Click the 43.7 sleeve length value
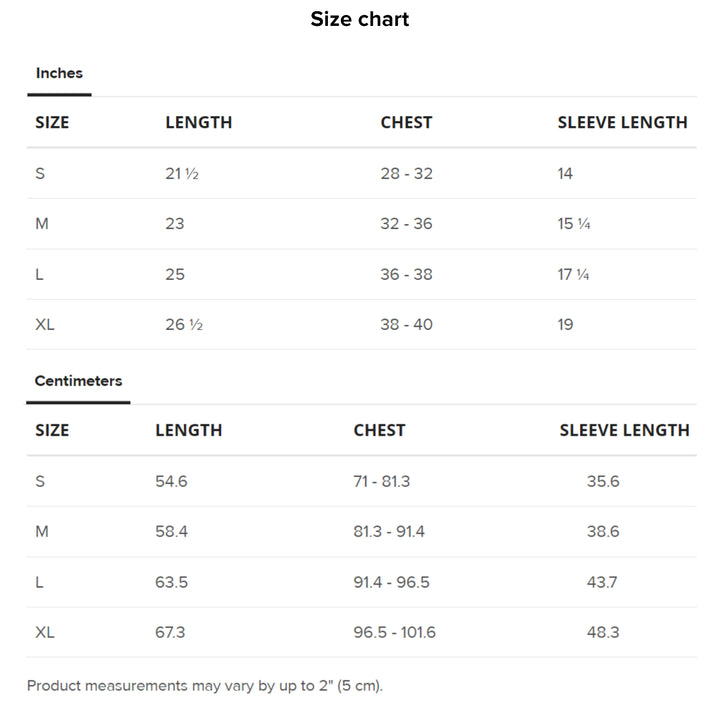The height and width of the screenshot is (720, 720). (603, 581)
